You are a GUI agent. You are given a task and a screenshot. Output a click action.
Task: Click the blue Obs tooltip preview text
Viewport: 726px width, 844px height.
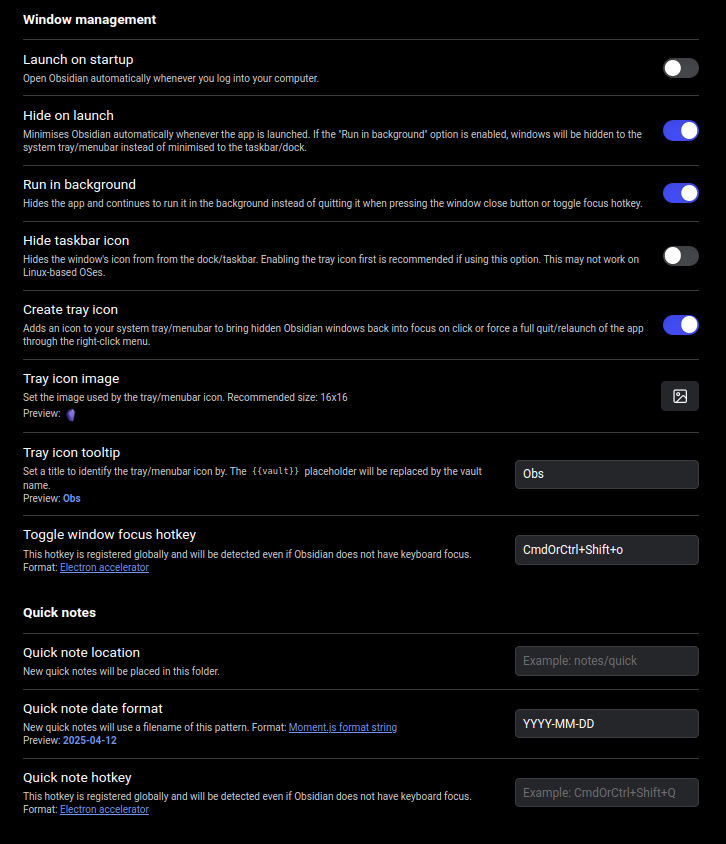tap(72, 498)
